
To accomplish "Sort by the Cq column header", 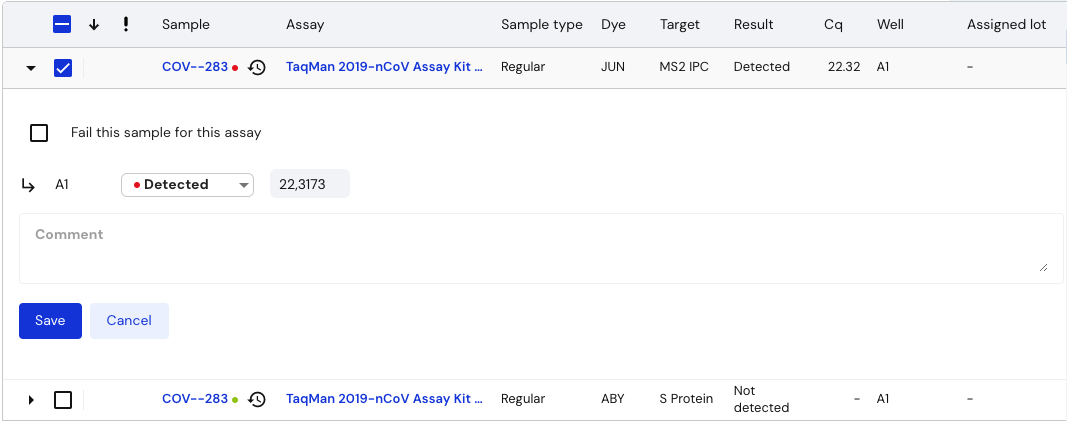I will tap(833, 24).
